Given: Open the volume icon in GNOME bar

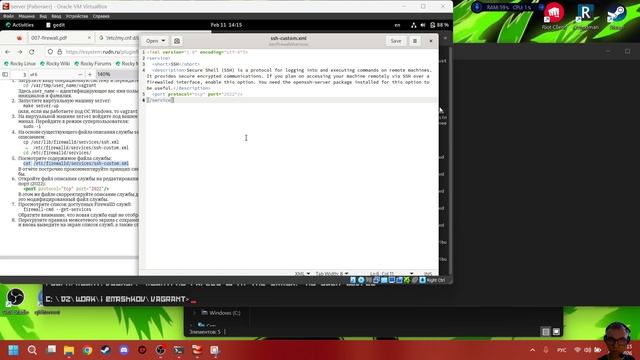Looking at the screenshot, I should [x=423, y=25].
